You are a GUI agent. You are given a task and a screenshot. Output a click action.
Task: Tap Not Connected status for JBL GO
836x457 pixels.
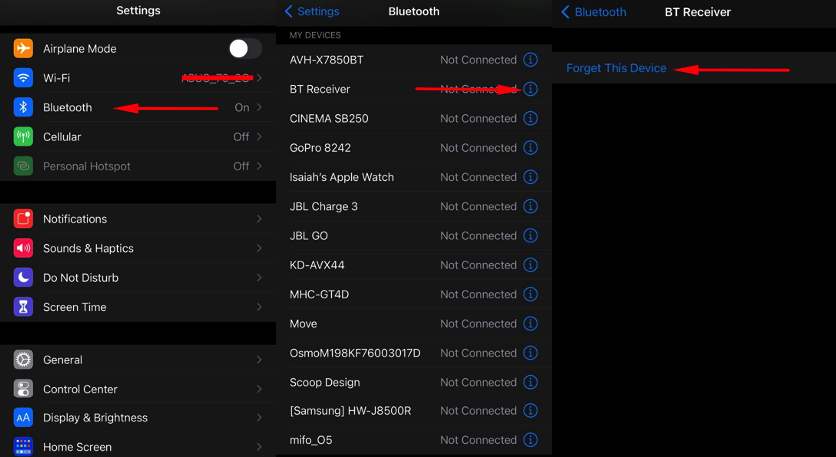click(478, 236)
